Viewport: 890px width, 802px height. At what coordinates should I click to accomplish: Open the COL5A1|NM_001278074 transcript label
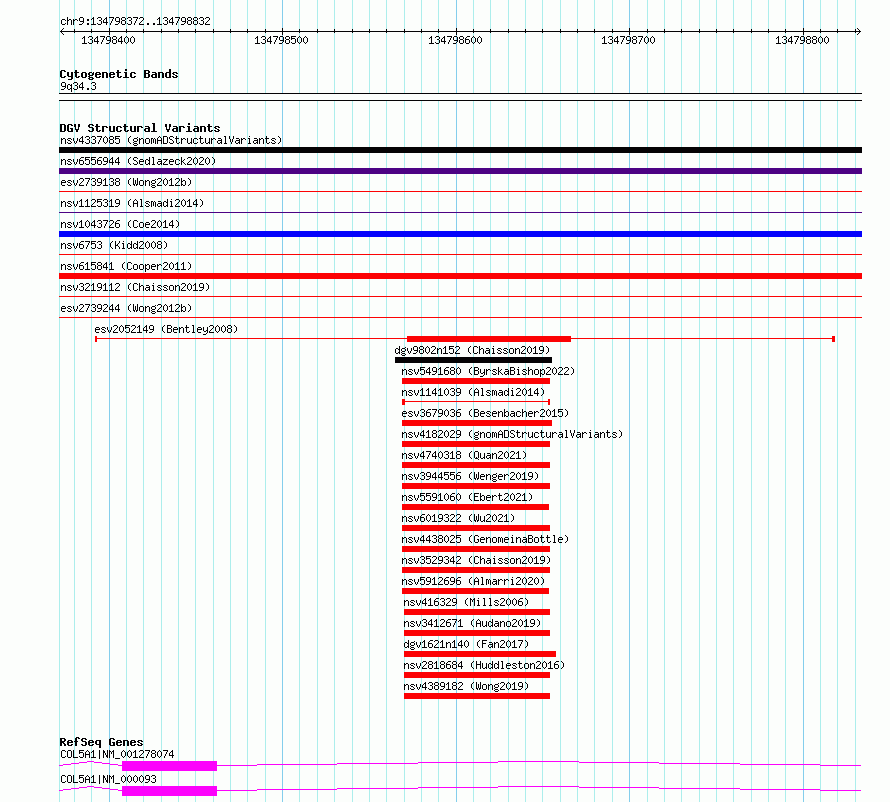pos(117,754)
